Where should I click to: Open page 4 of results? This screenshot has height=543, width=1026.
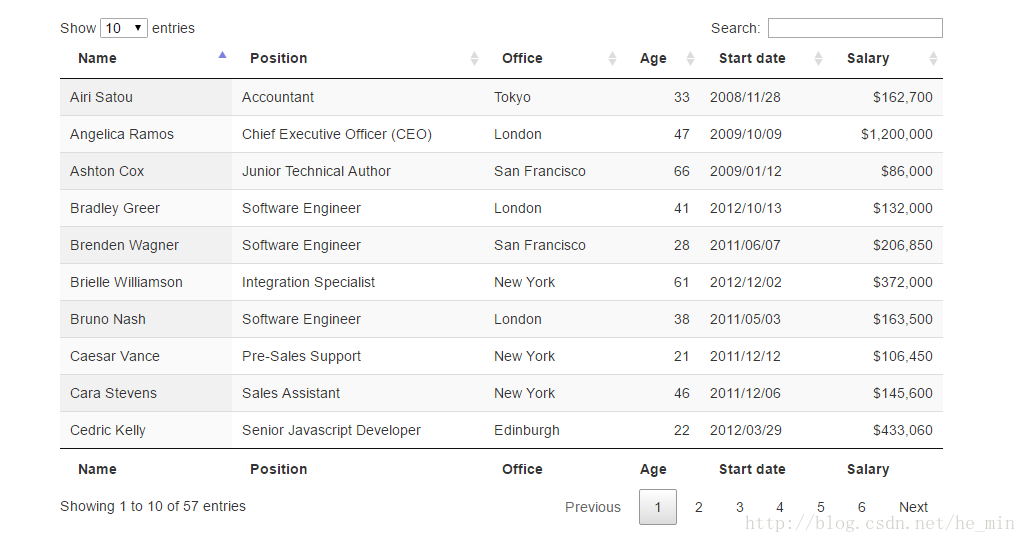(x=780, y=507)
